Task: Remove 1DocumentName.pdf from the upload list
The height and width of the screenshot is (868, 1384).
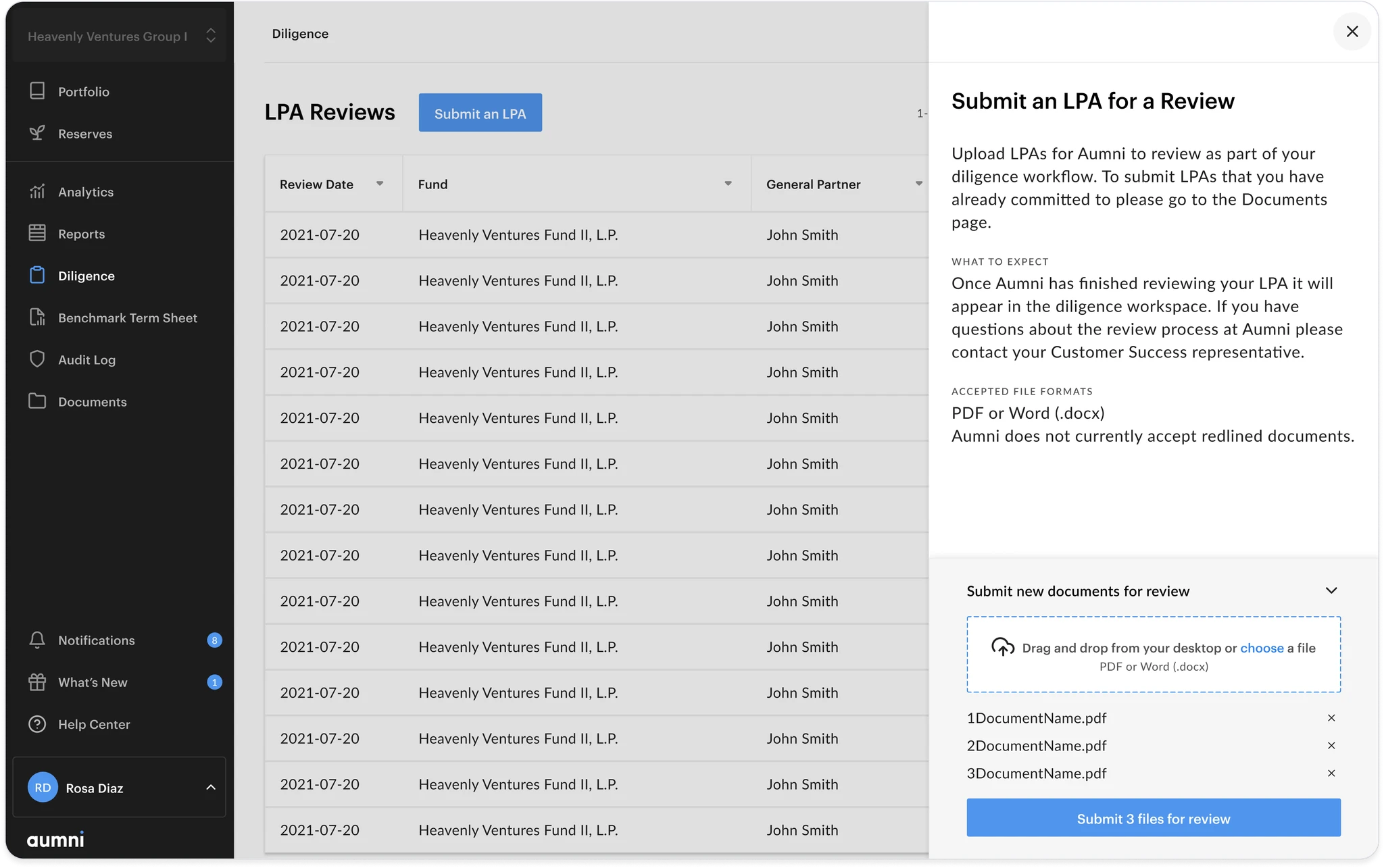Action: click(x=1331, y=718)
